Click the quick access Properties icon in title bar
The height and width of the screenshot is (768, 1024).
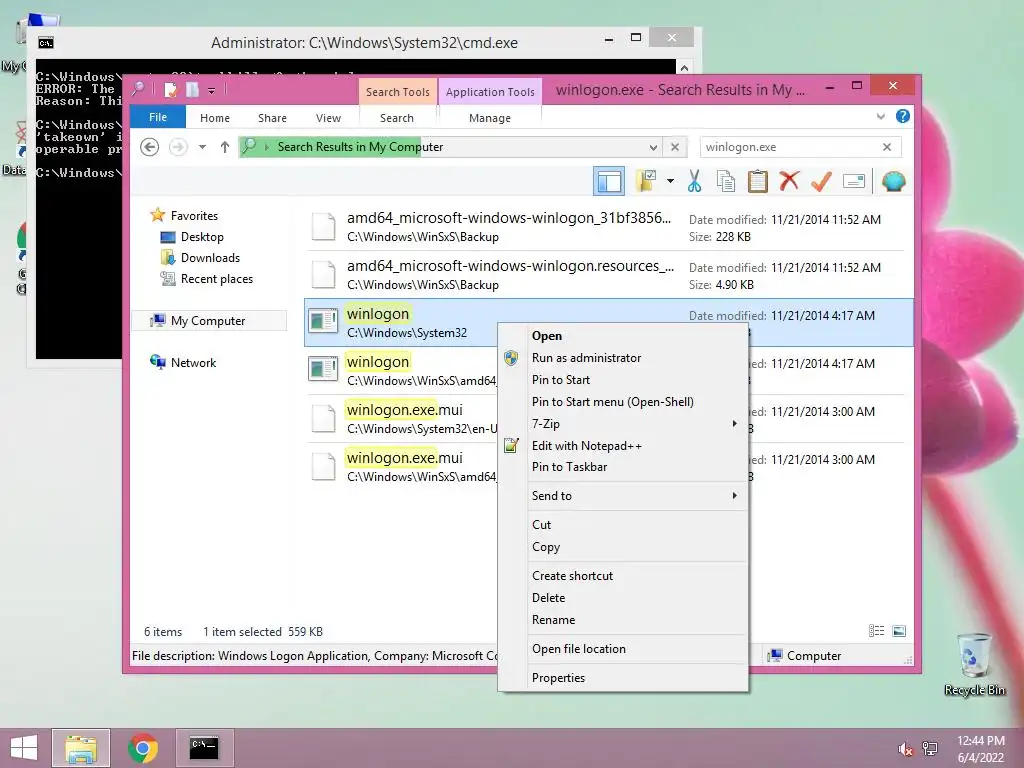tap(170, 89)
